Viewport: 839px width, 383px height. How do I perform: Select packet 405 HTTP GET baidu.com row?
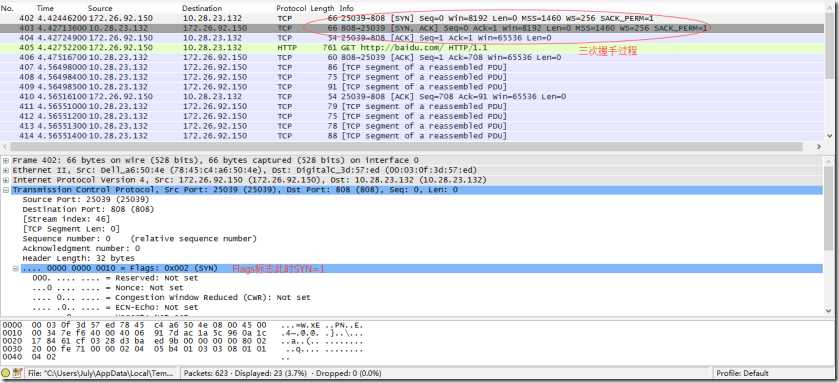click(412, 48)
